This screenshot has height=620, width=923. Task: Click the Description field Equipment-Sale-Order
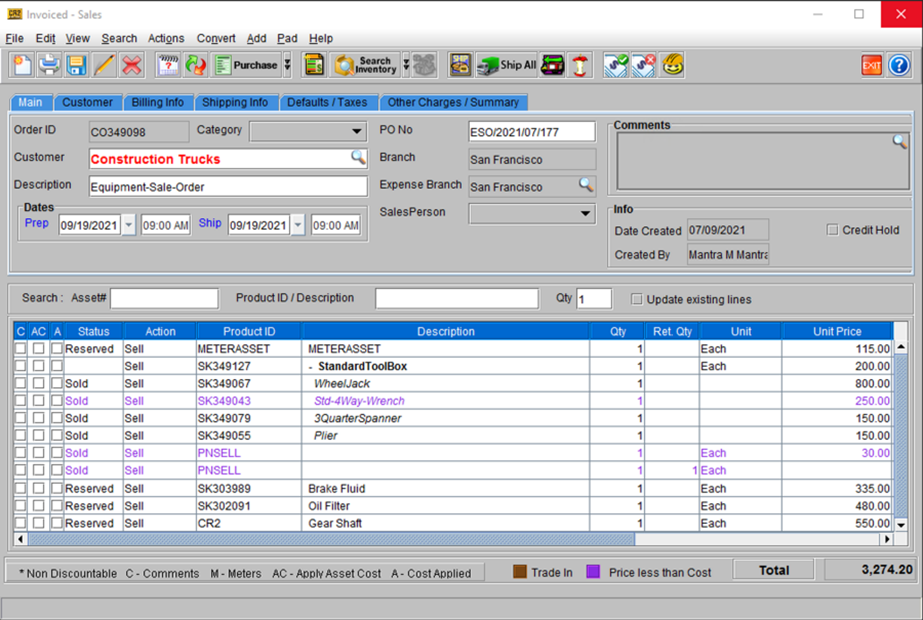coord(228,187)
